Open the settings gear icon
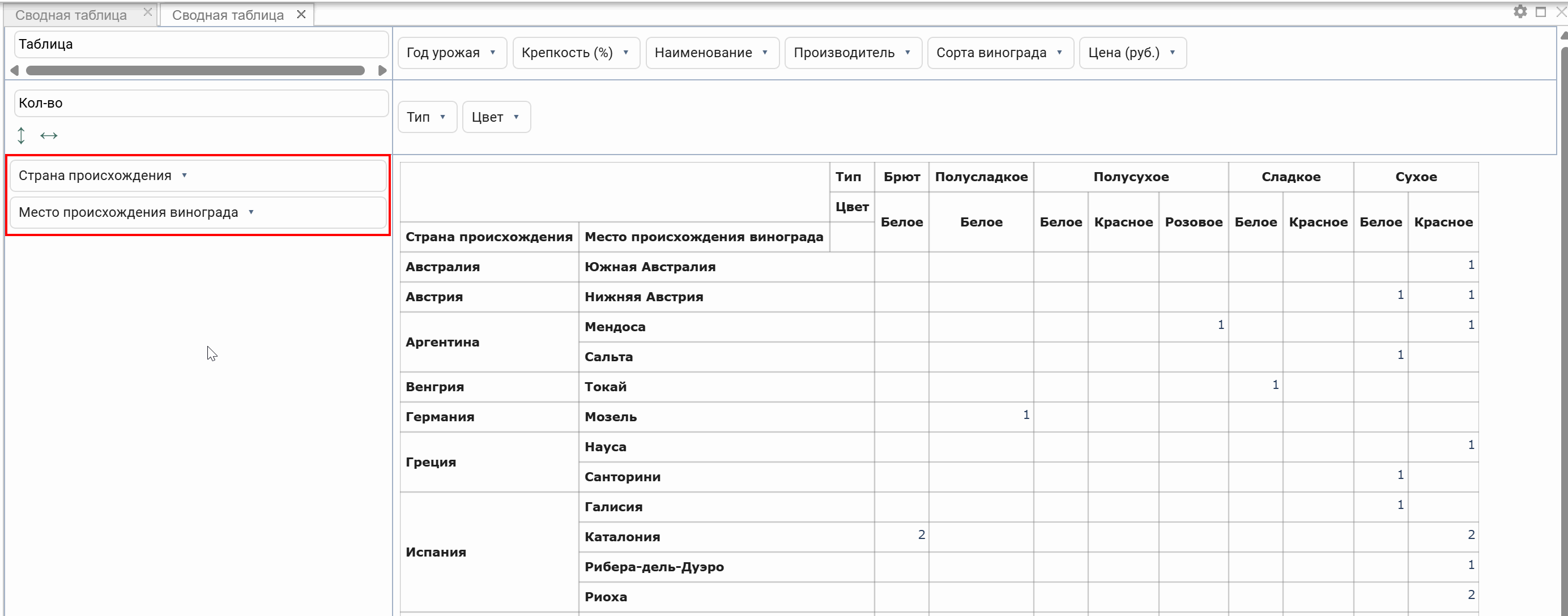The width and height of the screenshot is (1568, 616). (1520, 11)
